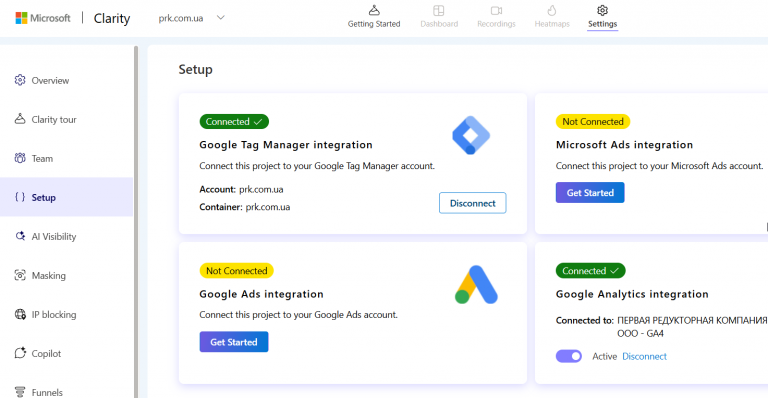Screen dimensions: 768x398
Task: Click the Google Tag Manager integration heading
Action: click(x=286, y=145)
